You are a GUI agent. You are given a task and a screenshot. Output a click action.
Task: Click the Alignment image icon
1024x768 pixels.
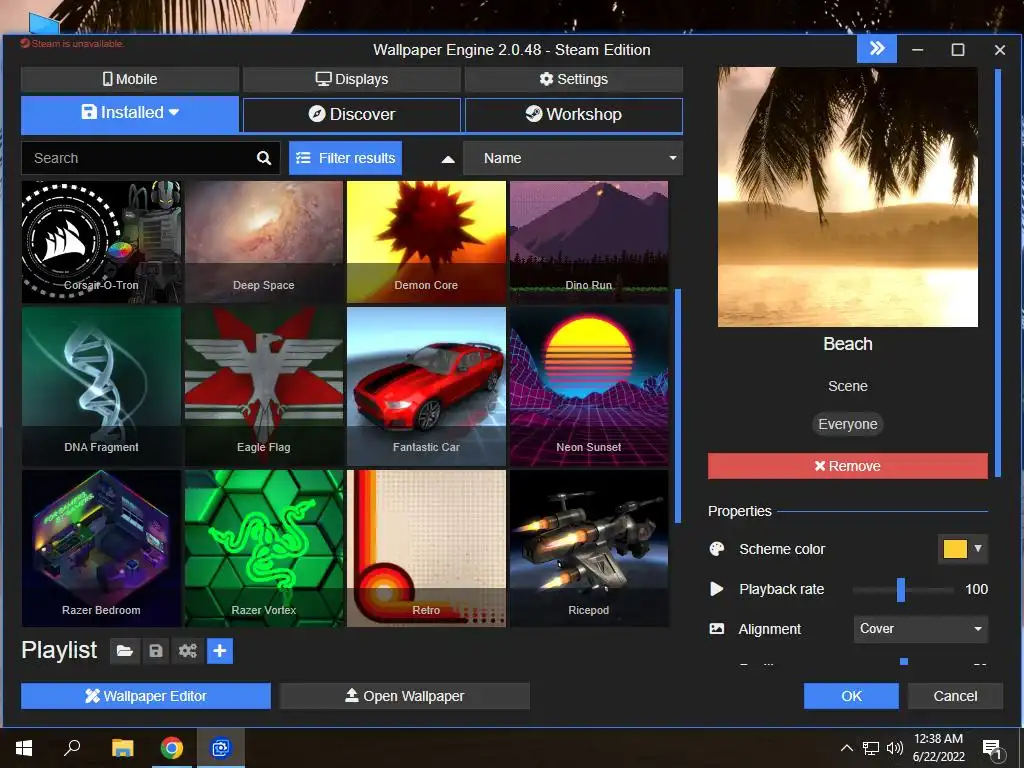(x=716, y=629)
